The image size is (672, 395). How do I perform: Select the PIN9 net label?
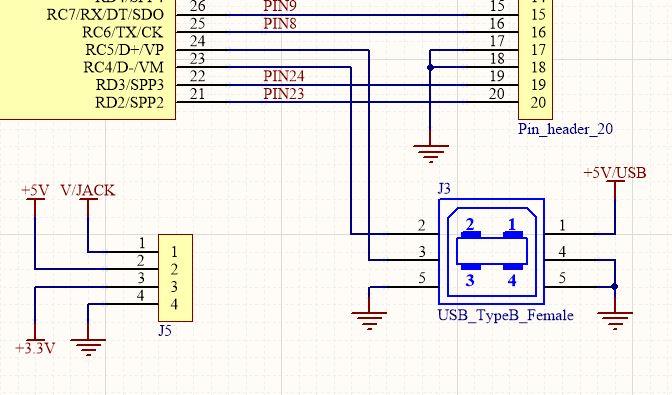click(280, 6)
